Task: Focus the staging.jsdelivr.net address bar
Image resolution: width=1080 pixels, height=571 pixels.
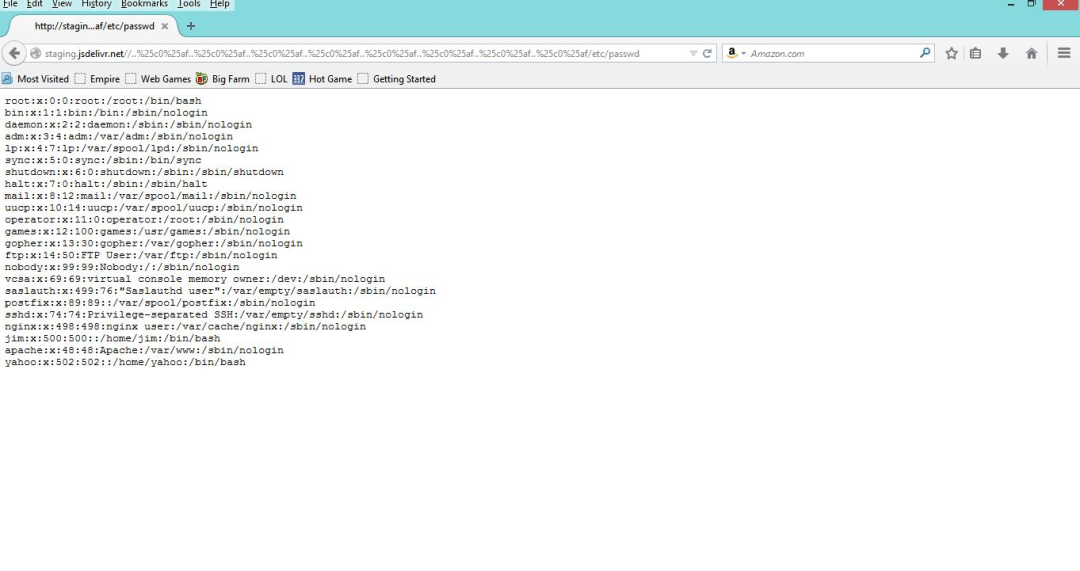Action: pyautogui.click(x=365, y=53)
